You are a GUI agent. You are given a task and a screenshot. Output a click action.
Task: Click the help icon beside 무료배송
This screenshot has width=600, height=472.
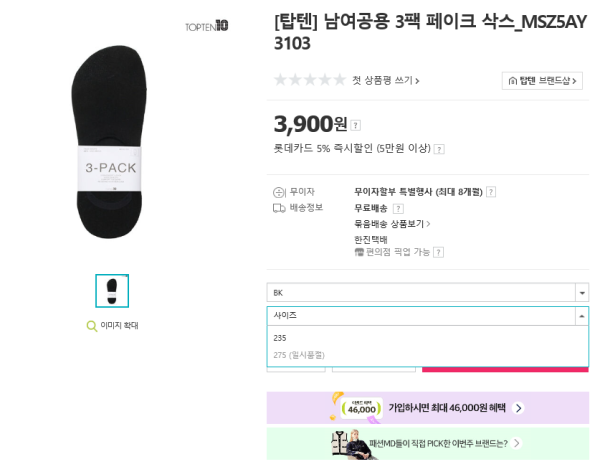pos(398,209)
